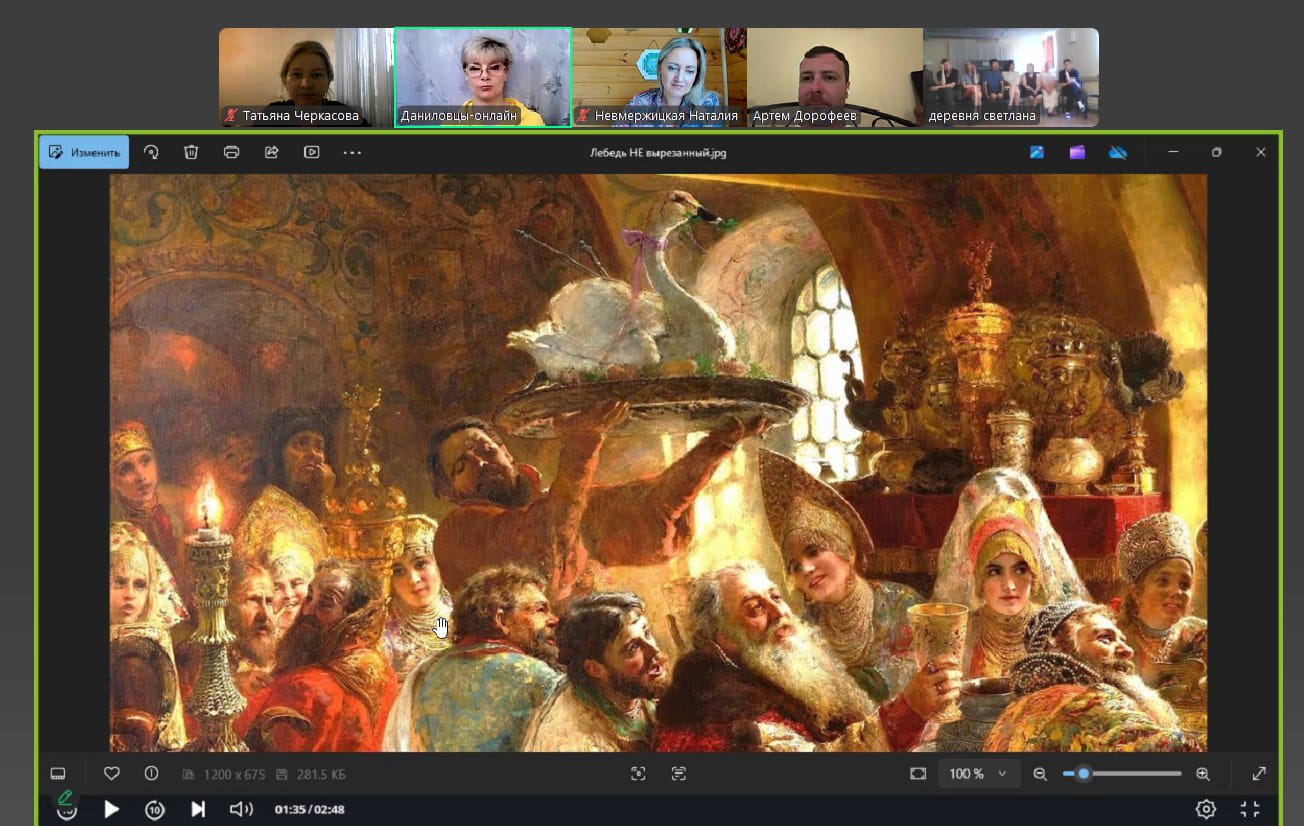The image size is (1304, 826).
Task: Enter fullscreen using the diagonal arrows icon
Action: [1259, 773]
